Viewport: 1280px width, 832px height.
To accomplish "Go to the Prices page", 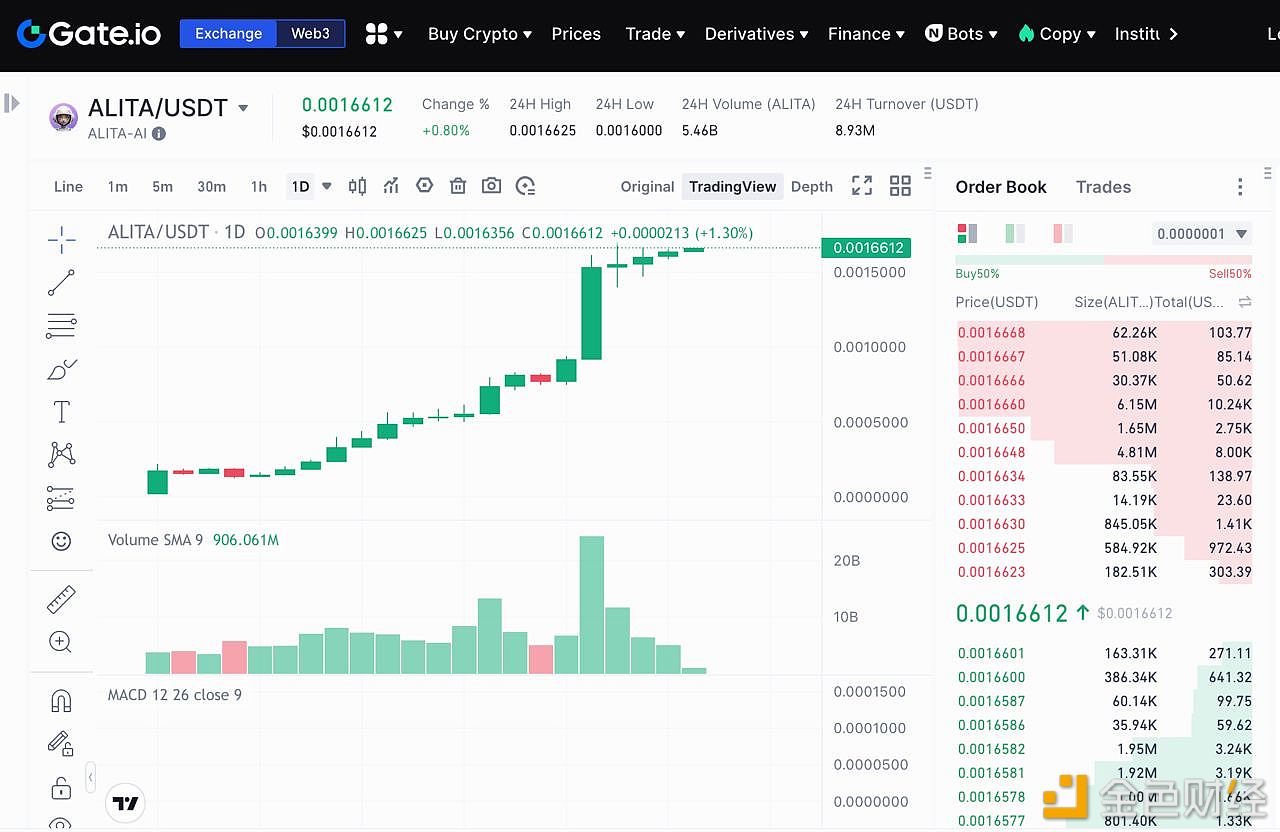I will [x=576, y=34].
